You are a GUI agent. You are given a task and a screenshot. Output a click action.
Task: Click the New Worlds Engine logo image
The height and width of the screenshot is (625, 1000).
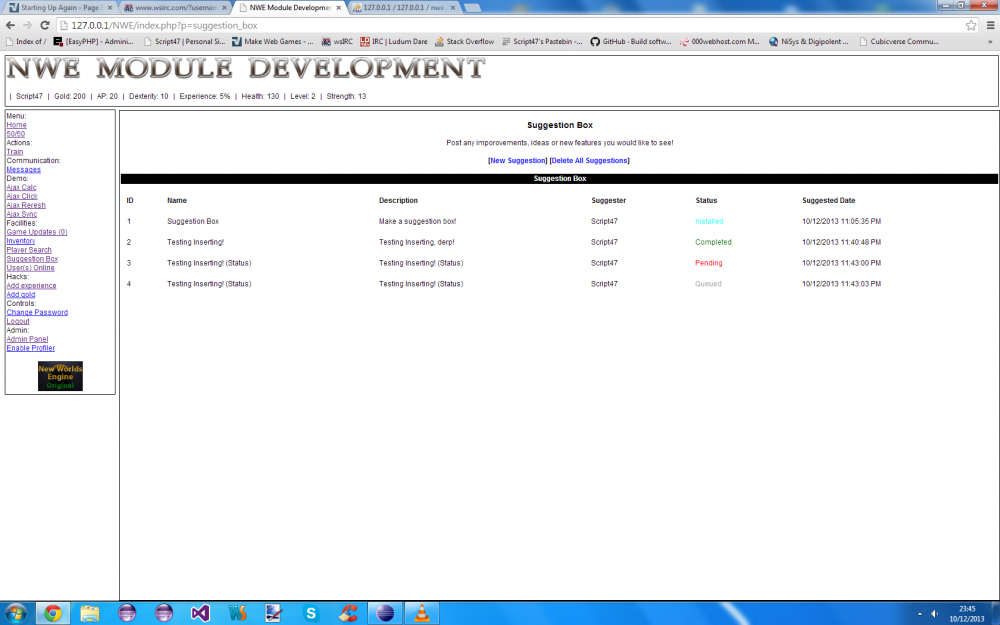click(x=60, y=376)
